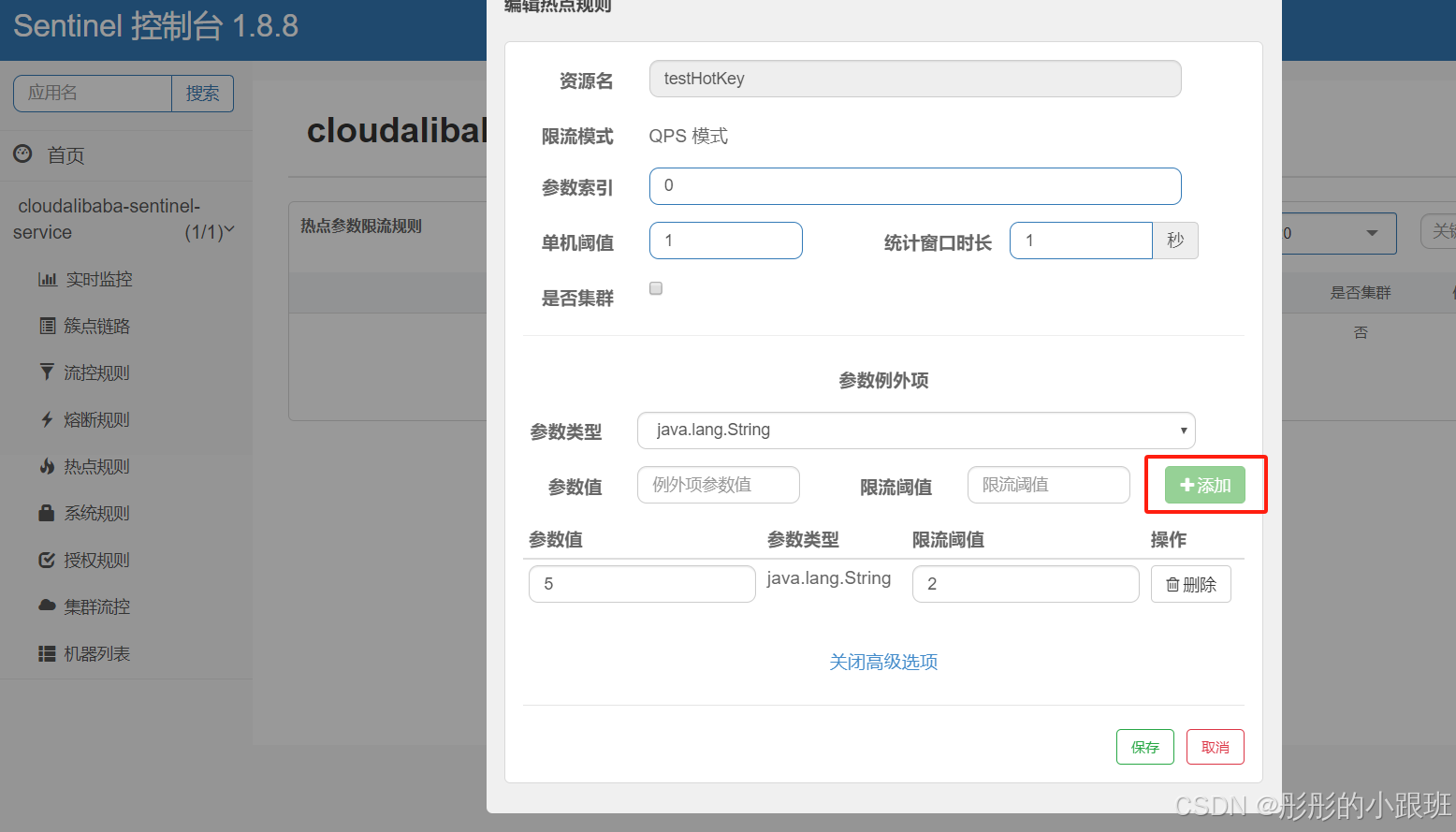This screenshot has width=1456, height=832.
Task: Click the 例外项参数值 input field
Action: click(719, 485)
